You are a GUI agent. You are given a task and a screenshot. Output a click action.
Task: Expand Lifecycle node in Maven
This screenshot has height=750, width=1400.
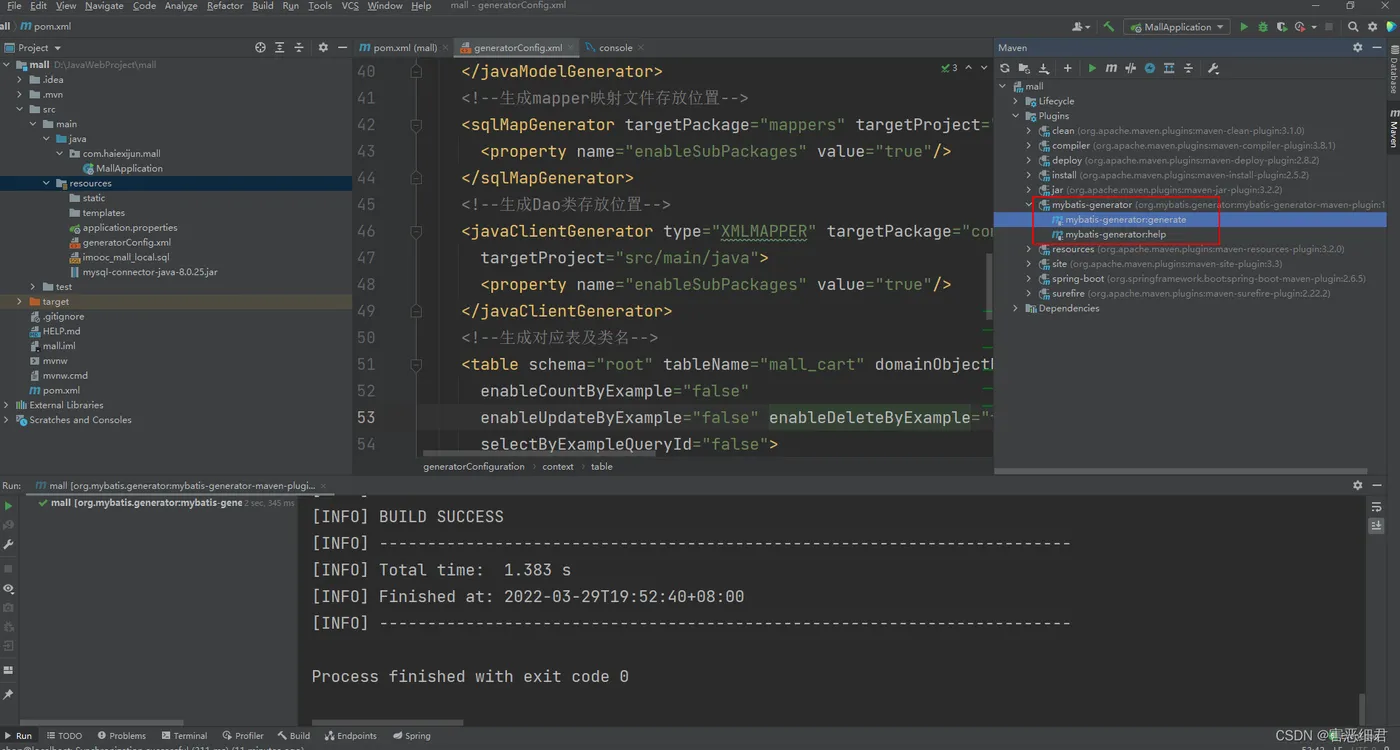tap(1016, 101)
